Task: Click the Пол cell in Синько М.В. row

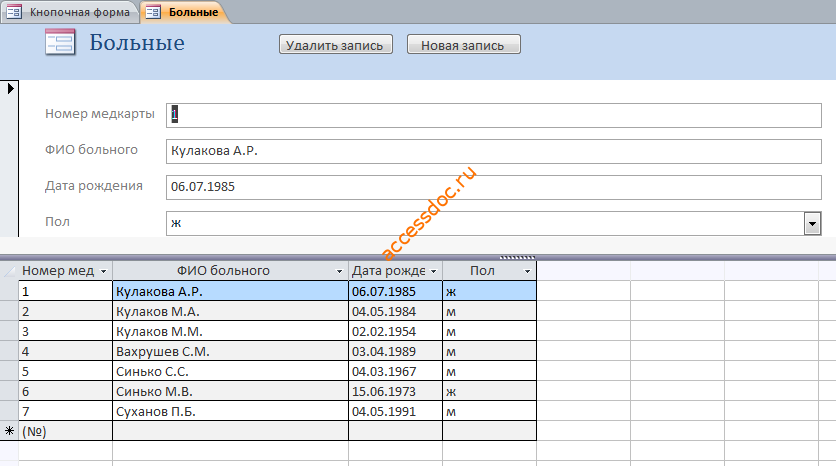Action: (489, 391)
